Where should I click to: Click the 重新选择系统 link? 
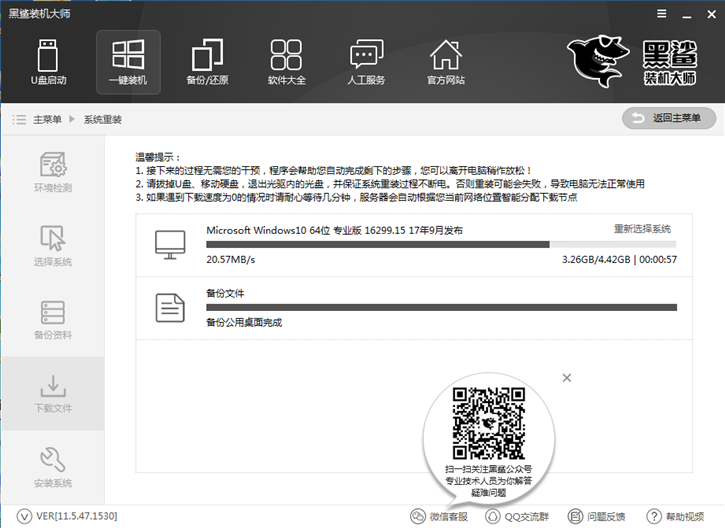(642, 229)
